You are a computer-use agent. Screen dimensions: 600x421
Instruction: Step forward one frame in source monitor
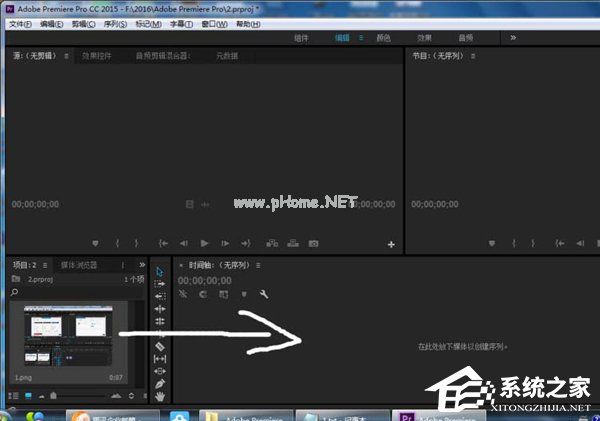(x=225, y=243)
